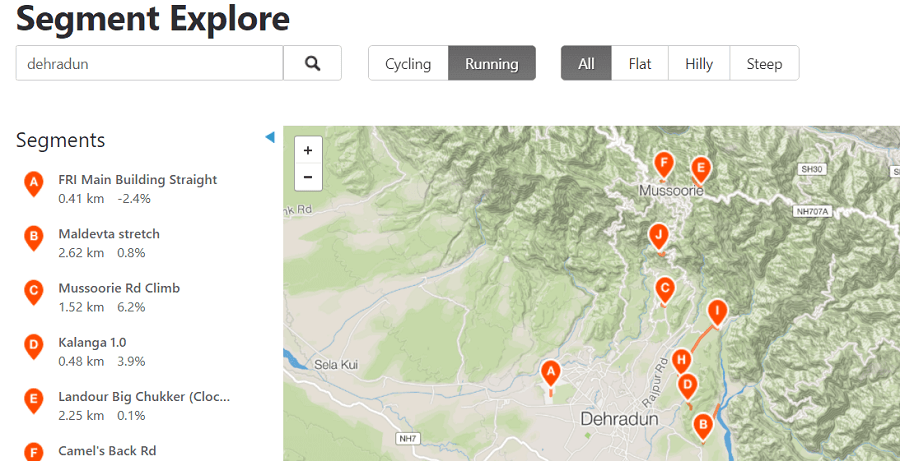Image resolution: width=900 pixels, height=461 pixels.
Task: Select map marker E near Mussoorie
Action: pos(700,169)
